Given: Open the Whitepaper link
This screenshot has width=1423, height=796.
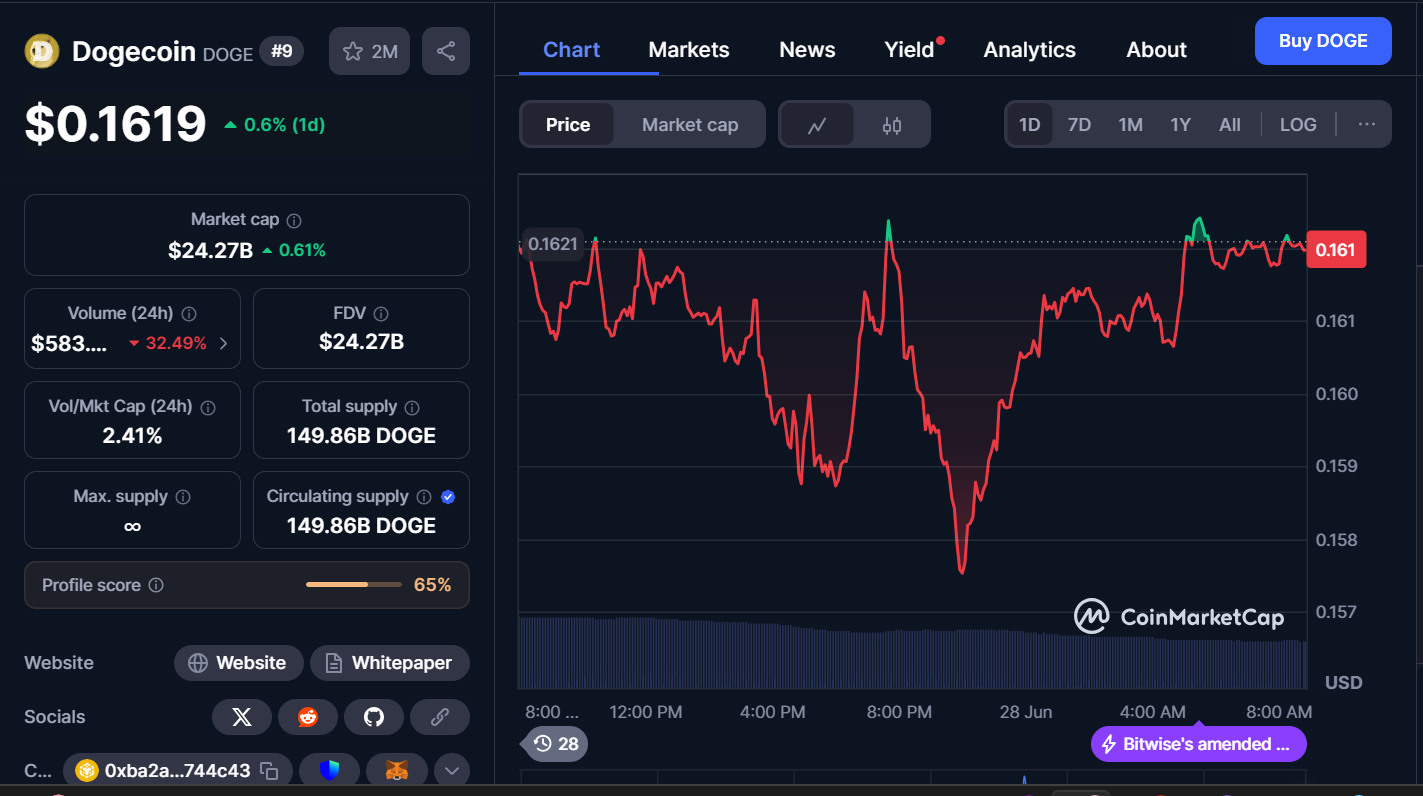Looking at the screenshot, I should pyautogui.click(x=390, y=663).
